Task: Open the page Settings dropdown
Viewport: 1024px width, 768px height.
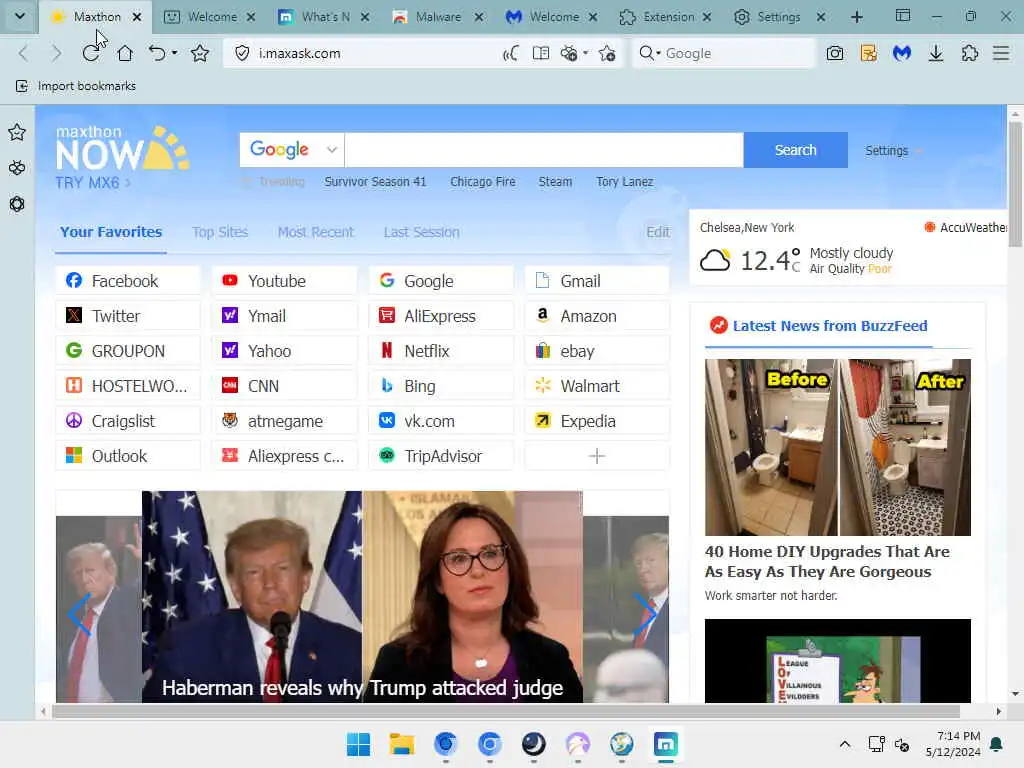Action: [x=893, y=151]
